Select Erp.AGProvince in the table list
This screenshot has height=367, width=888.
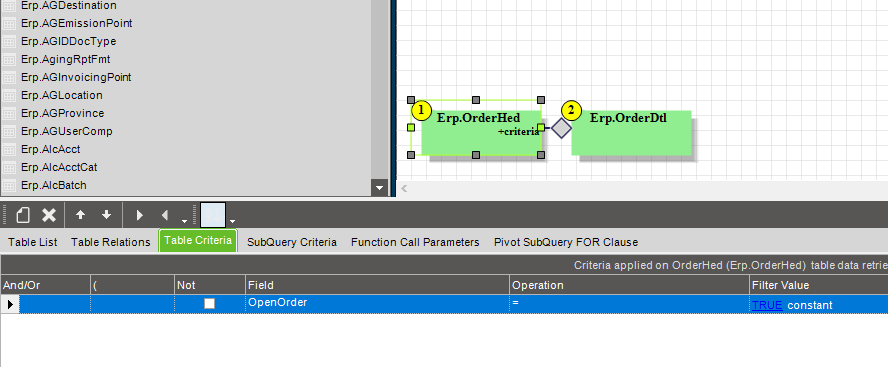click(62, 113)
